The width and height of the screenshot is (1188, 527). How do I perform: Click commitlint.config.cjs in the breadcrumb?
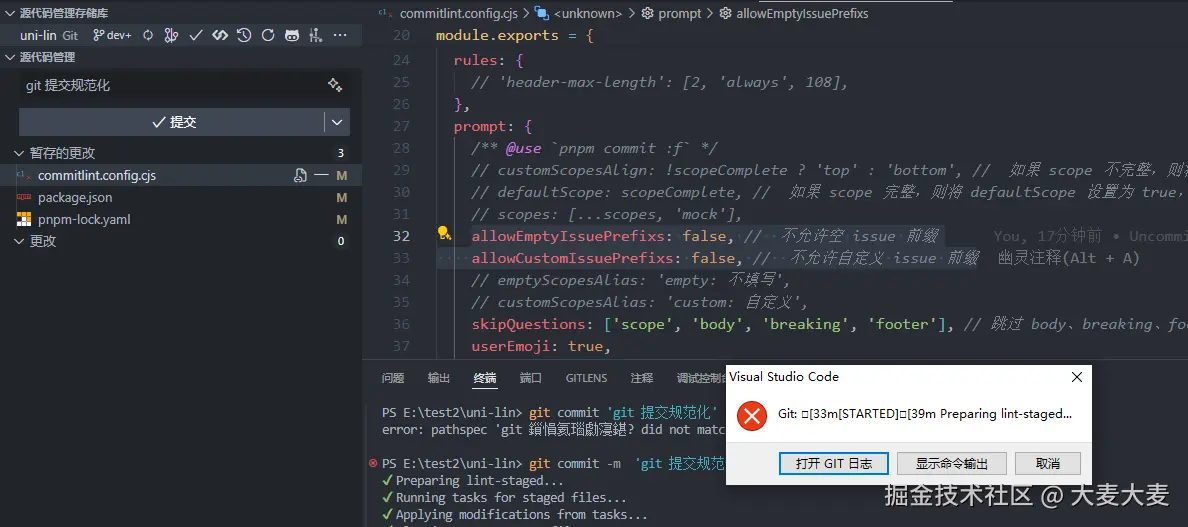coord(458,14)
